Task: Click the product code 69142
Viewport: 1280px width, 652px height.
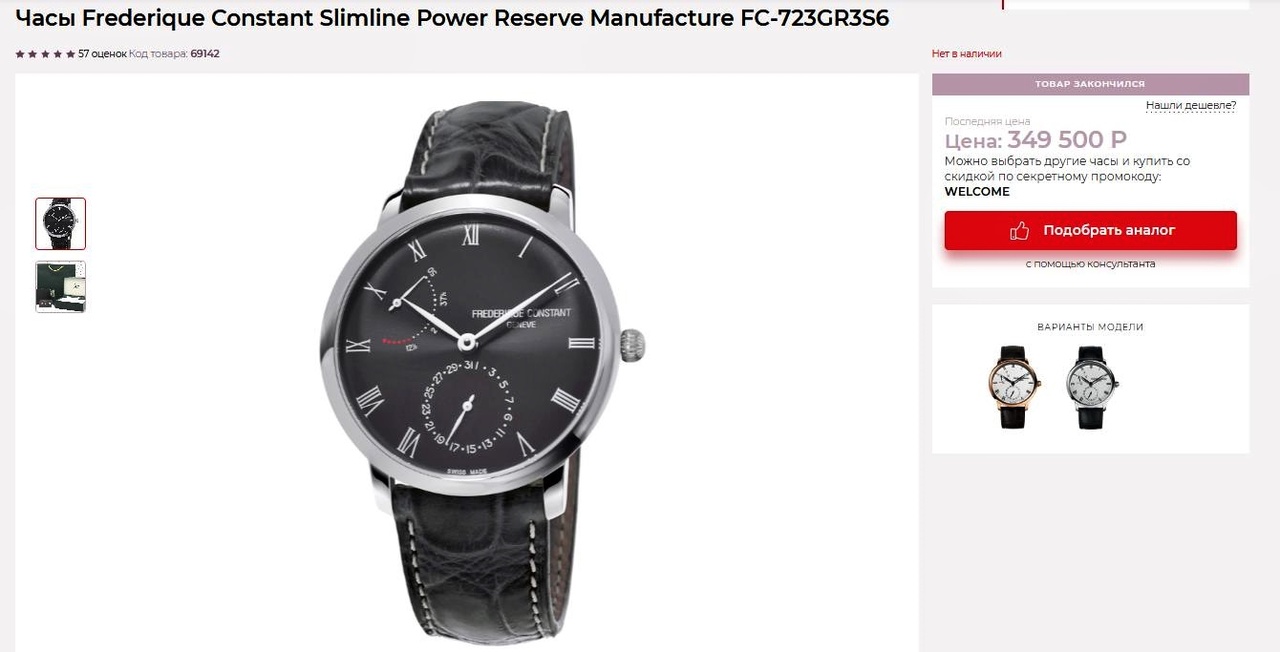Action: 205,54
